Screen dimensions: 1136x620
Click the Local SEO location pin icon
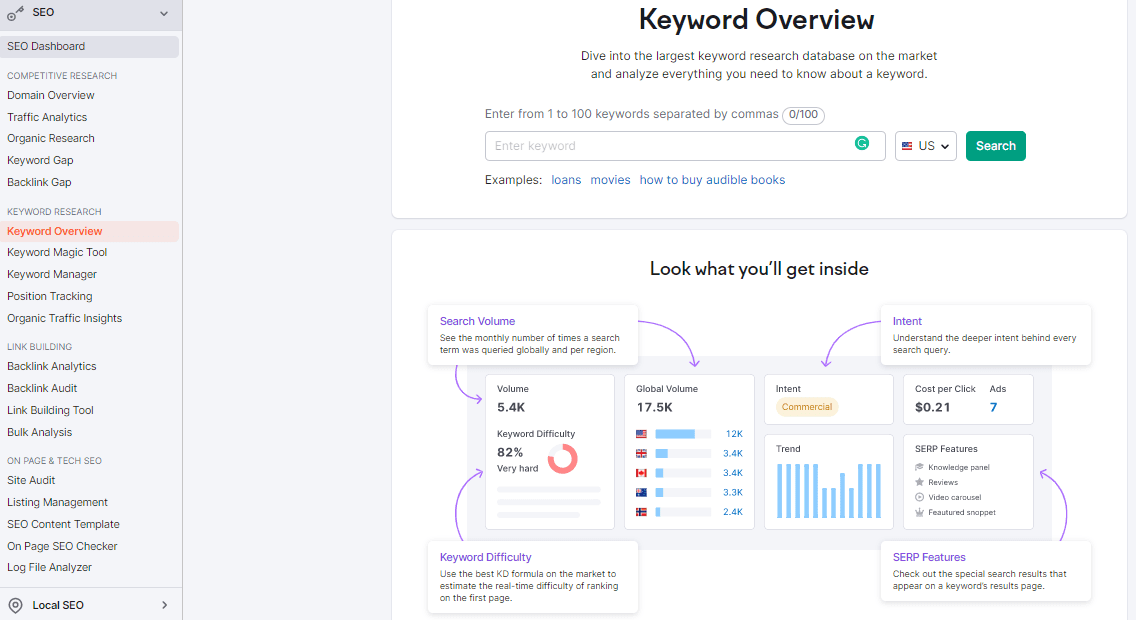pos(15,606)
